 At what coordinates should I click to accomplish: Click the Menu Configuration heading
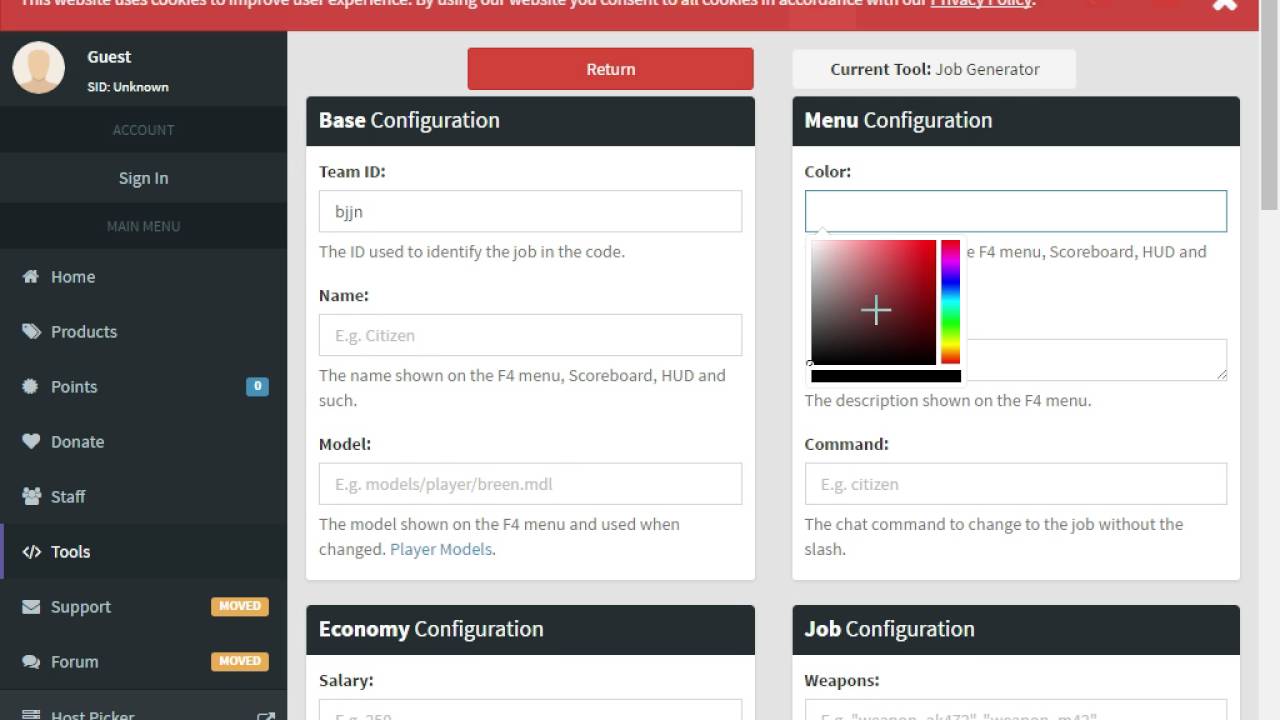pyautogui.click(x=898, y=120)
